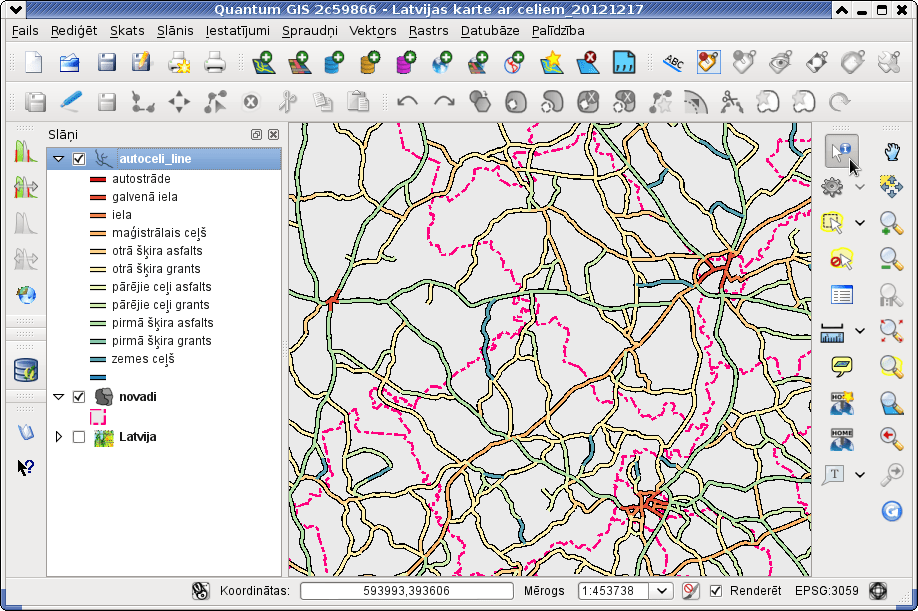Toggle mouse extents display icon near Koordinātas
The image size is (918, 611).
[x=201, y=591]
